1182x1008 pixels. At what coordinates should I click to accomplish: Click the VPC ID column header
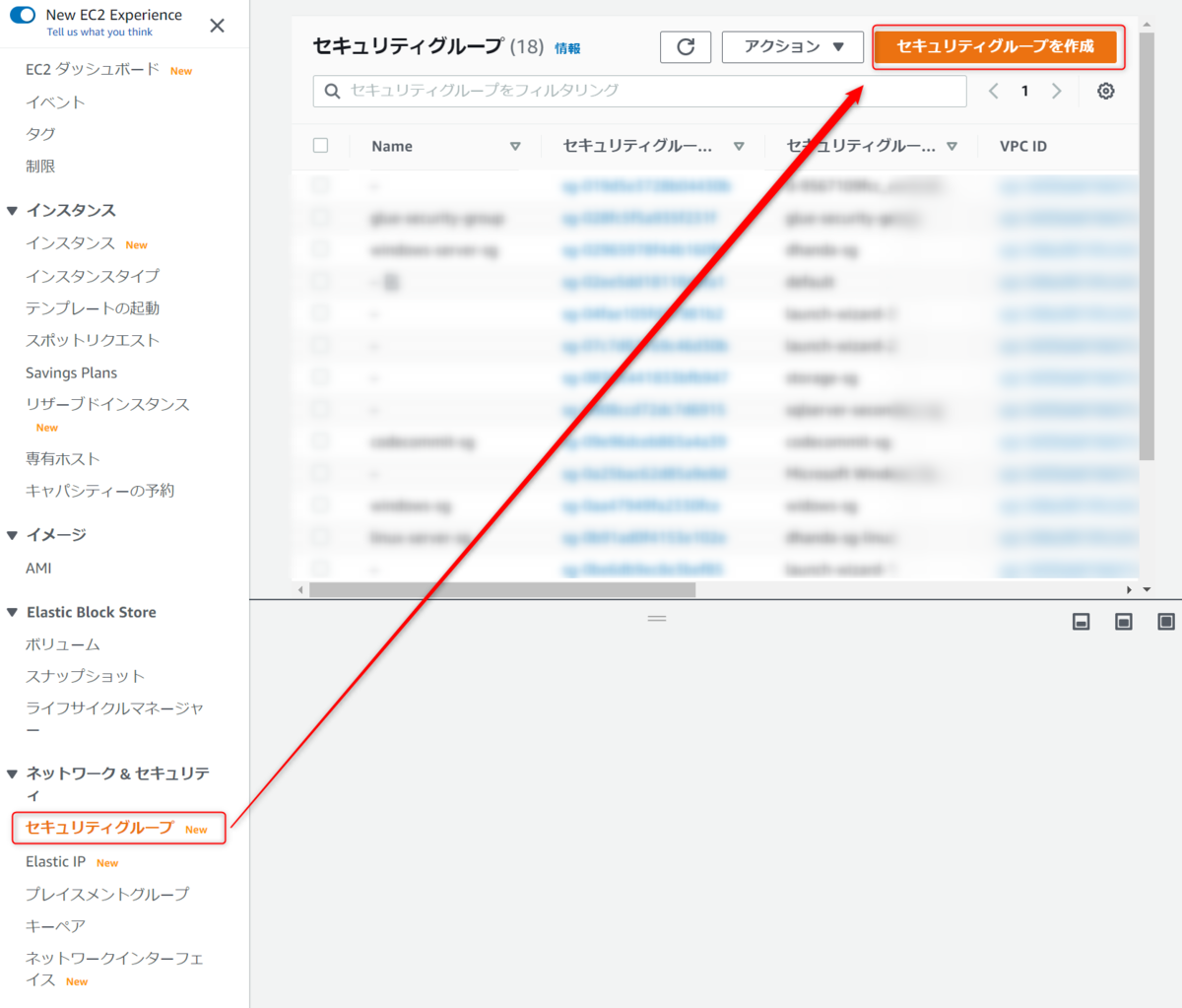(1023, 146)
